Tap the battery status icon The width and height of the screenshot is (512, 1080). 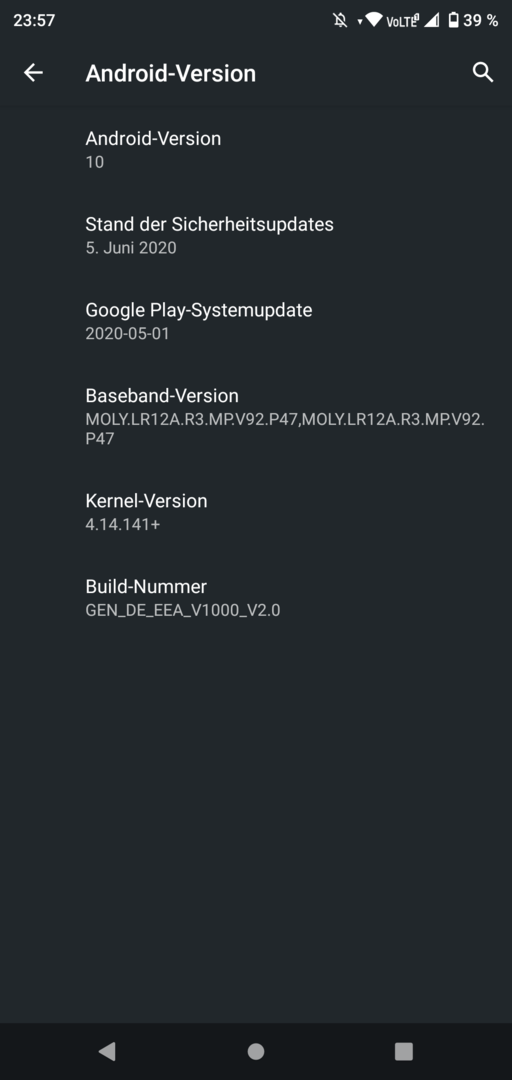click(453, 21)
